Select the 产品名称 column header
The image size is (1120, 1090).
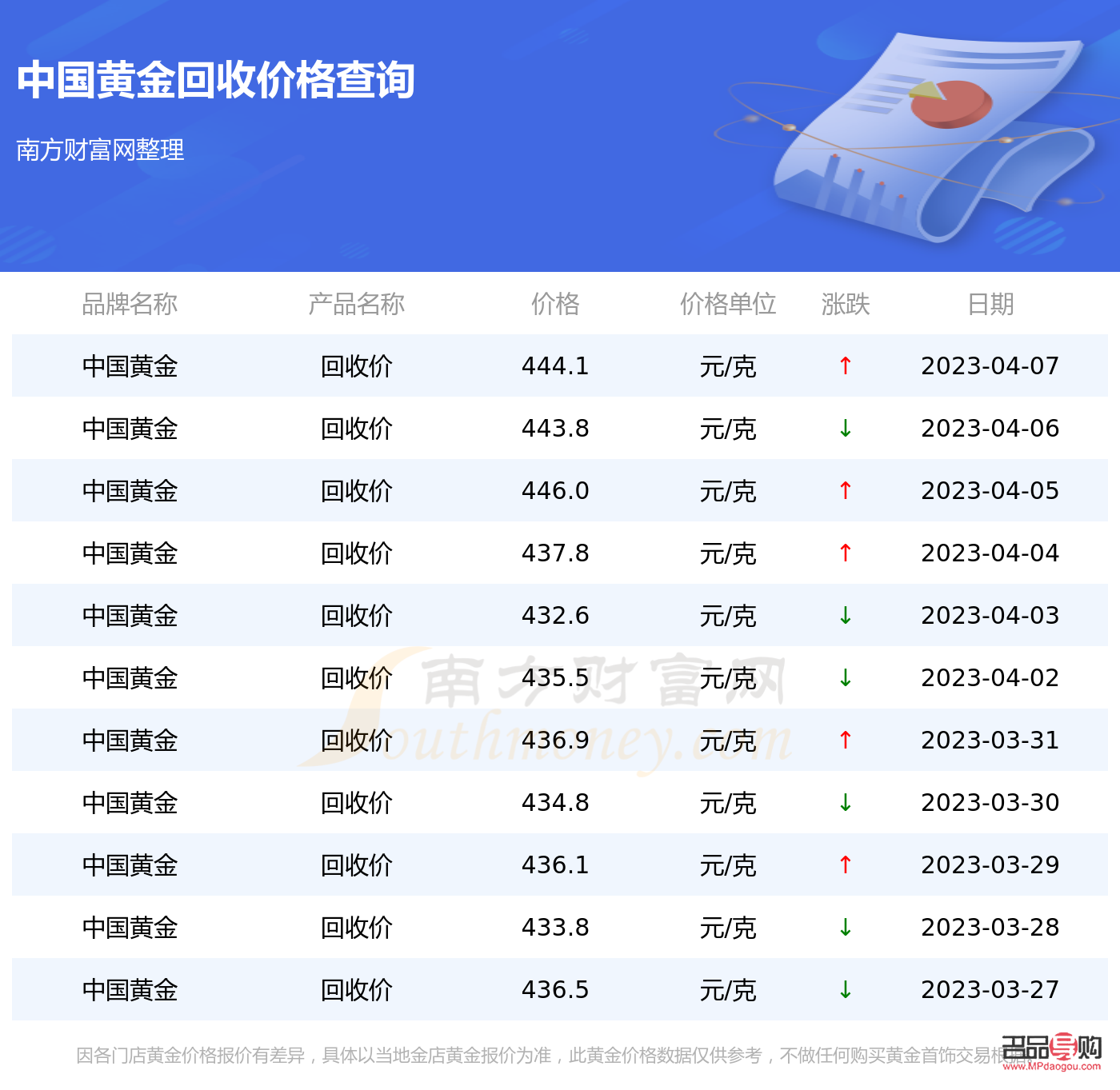point(357,305)
